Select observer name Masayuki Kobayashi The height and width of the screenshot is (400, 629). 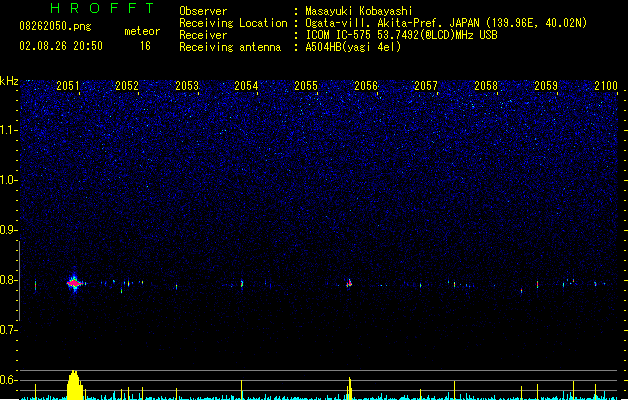tap(359, 11)
